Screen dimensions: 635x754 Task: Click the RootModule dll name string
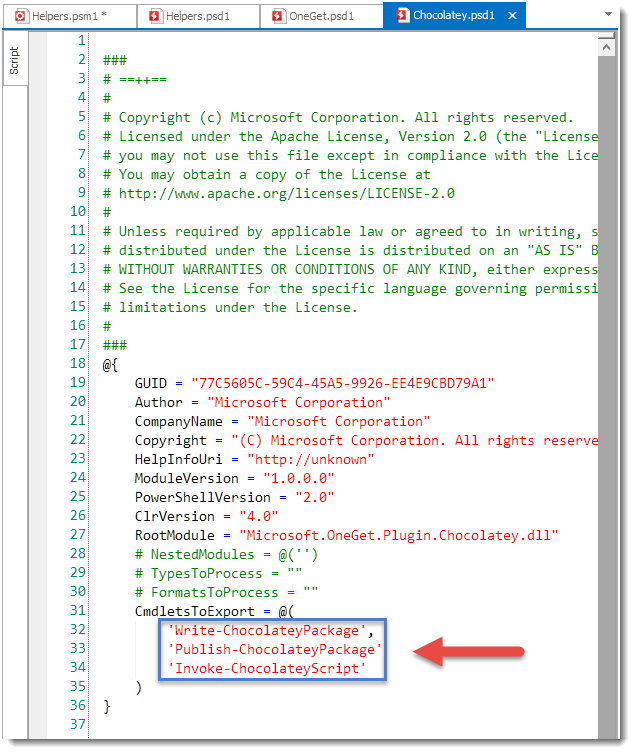coord(399,535)
